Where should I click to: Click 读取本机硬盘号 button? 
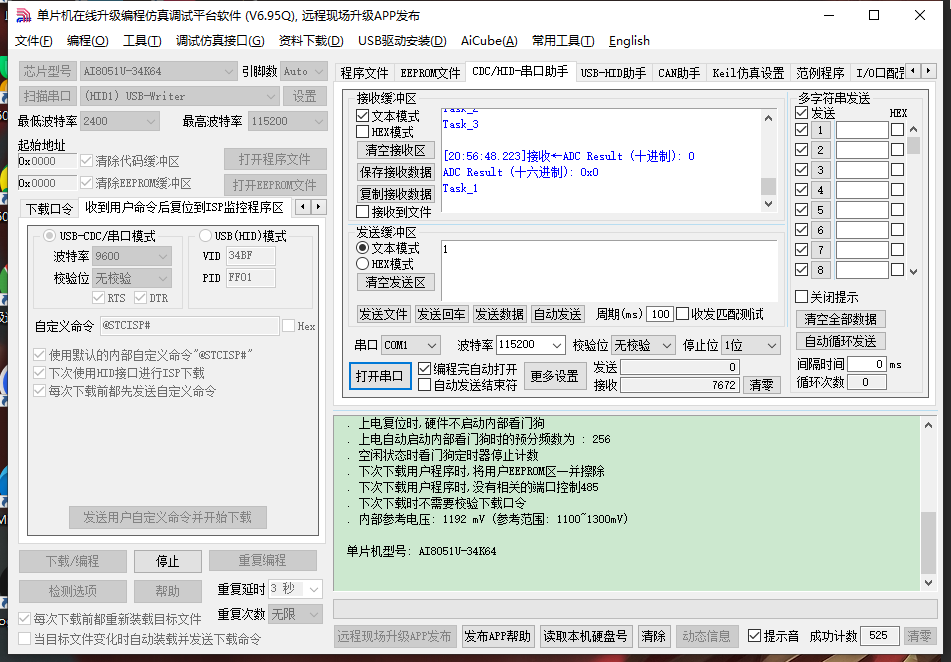click(x=585, y=636)
